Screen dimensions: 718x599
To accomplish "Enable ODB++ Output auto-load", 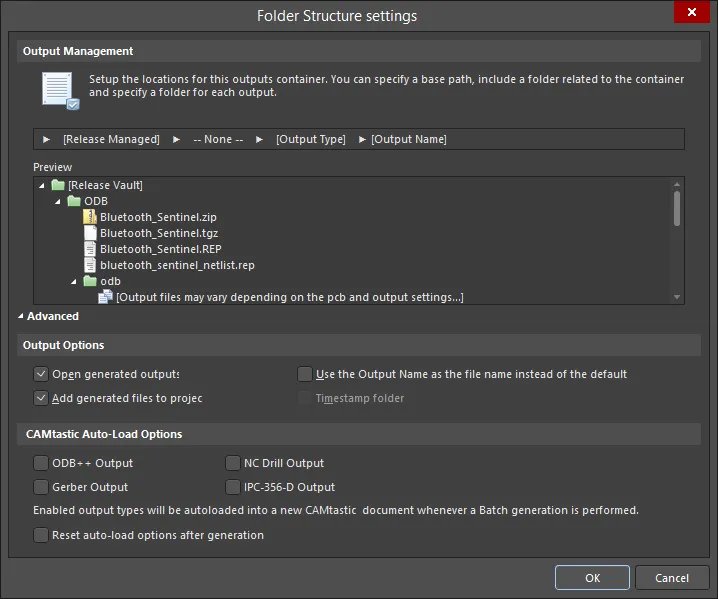I will [41, 463].
